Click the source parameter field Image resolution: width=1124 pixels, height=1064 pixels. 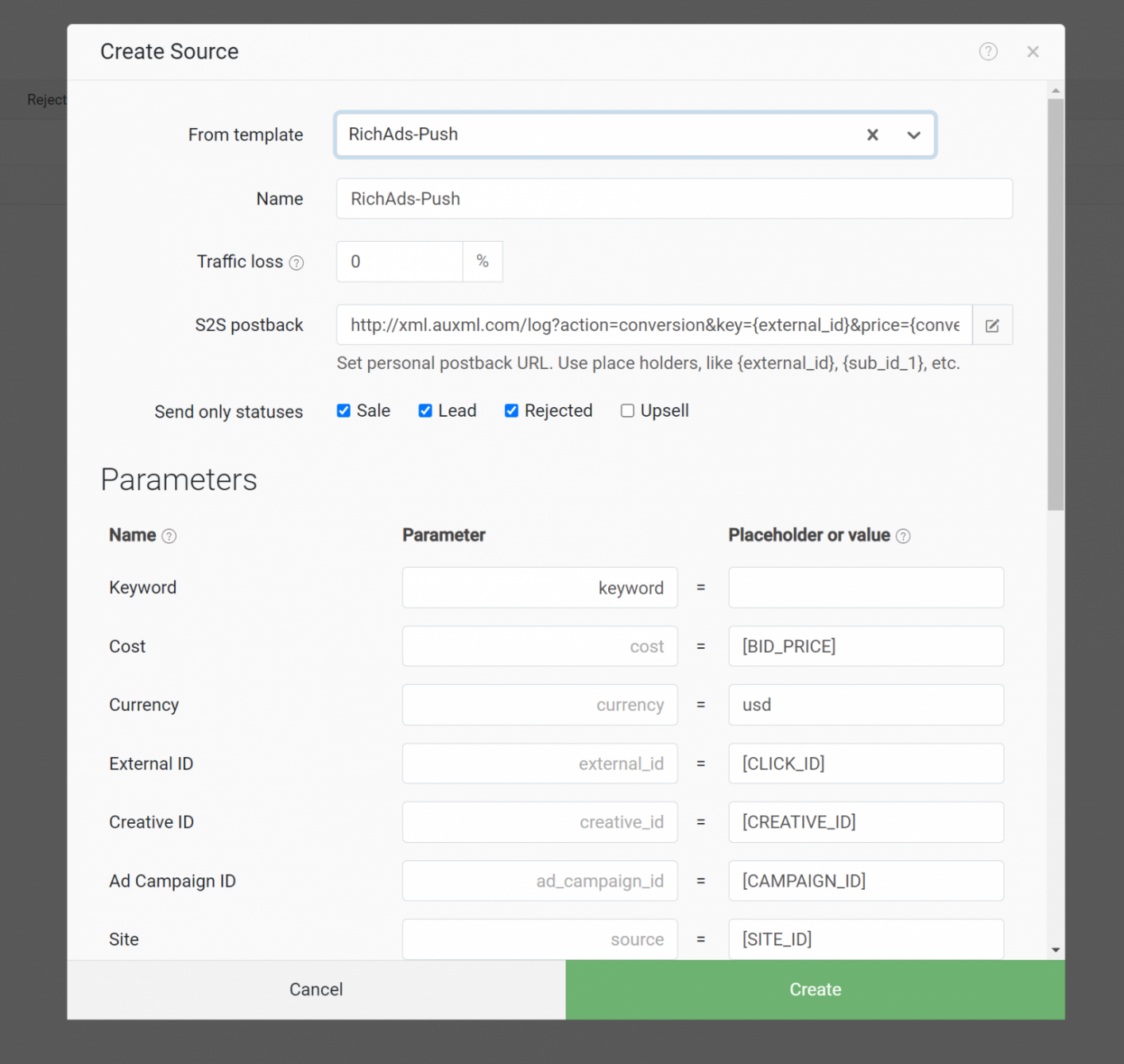pyautogui.click(x=540, y=939)
